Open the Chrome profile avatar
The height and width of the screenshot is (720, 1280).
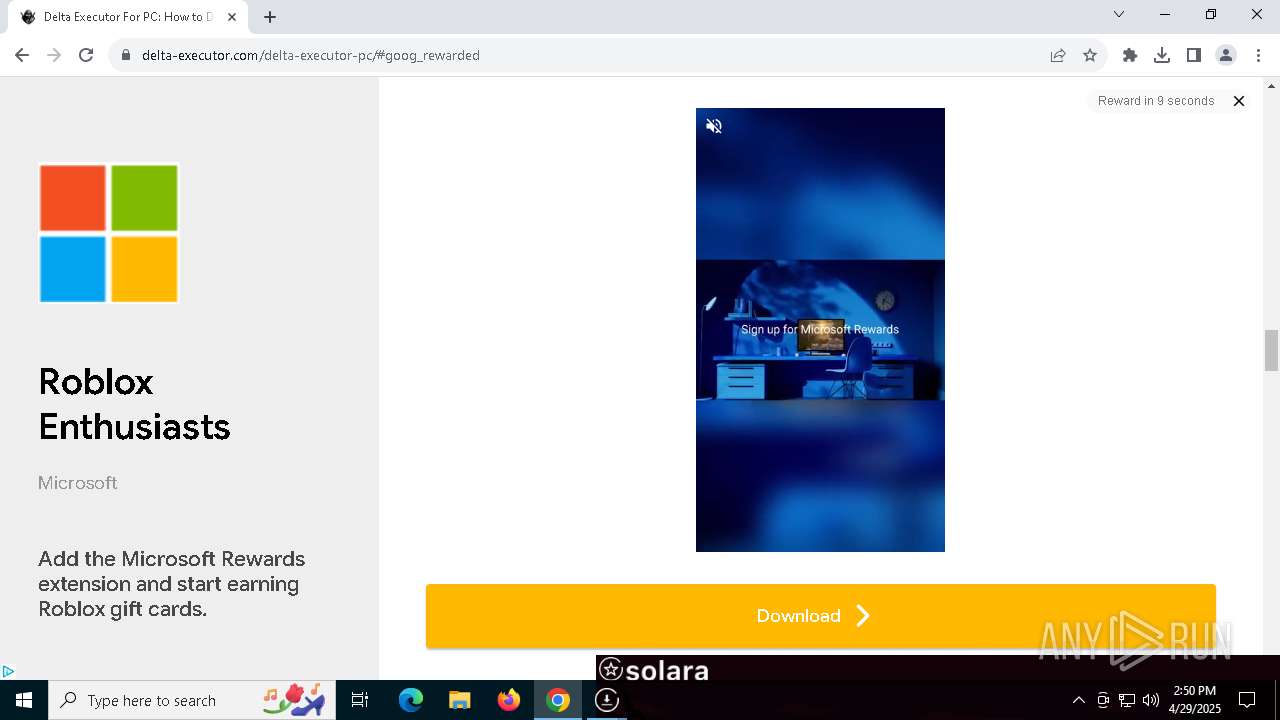[1226, 56]
